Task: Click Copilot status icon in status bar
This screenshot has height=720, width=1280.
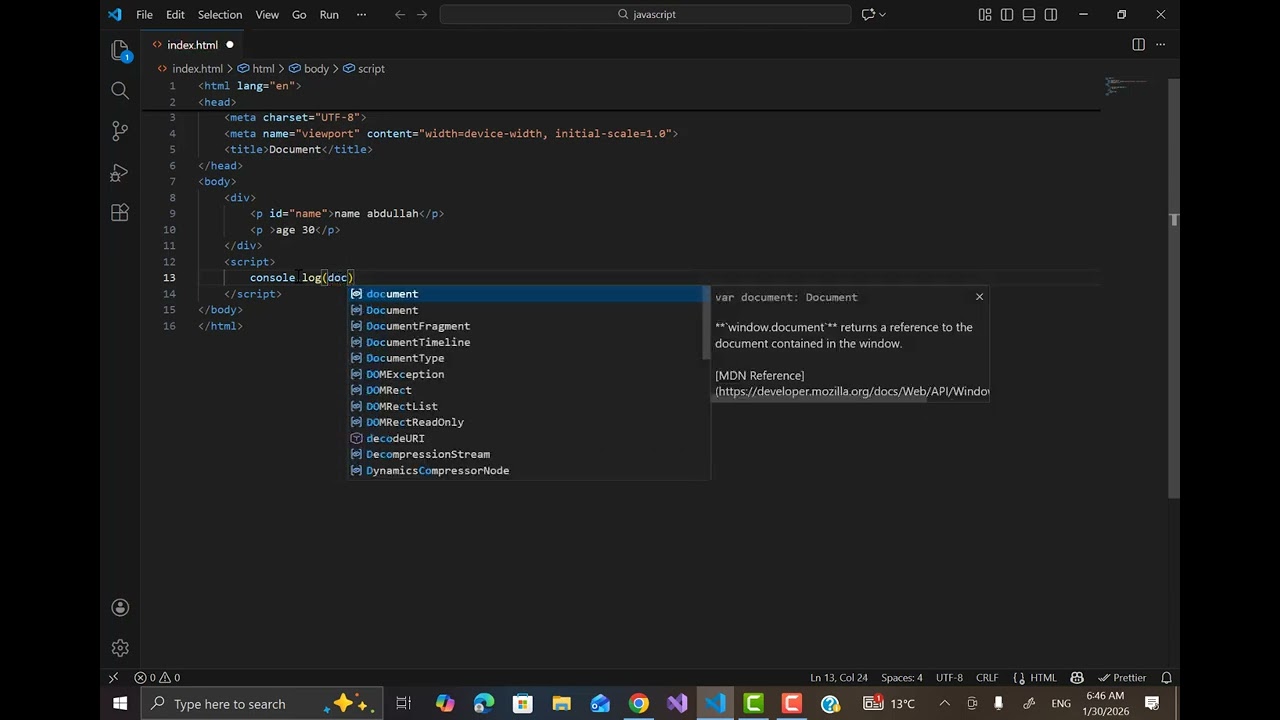Action: (x=1077, y=677)
